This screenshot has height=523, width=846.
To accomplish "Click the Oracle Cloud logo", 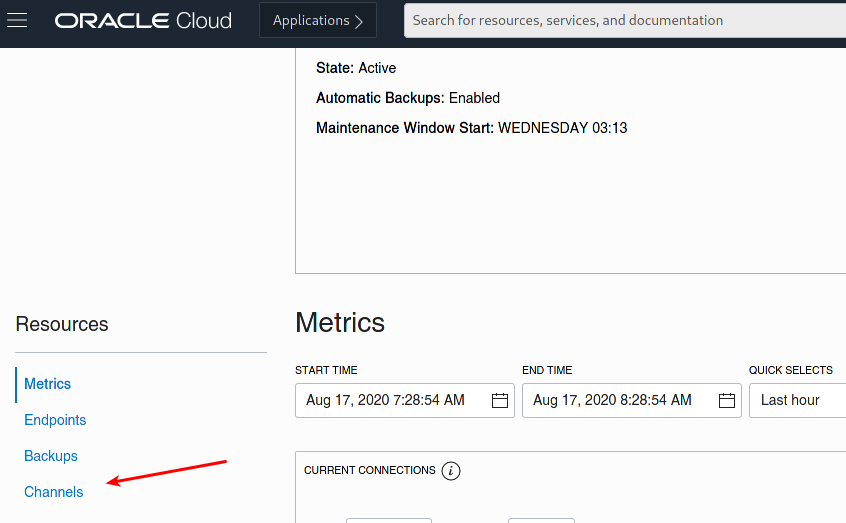I will 143,21.
